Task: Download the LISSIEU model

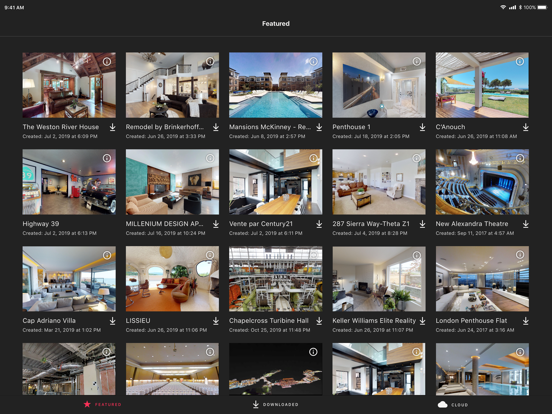Action: (x=215, y=321)
